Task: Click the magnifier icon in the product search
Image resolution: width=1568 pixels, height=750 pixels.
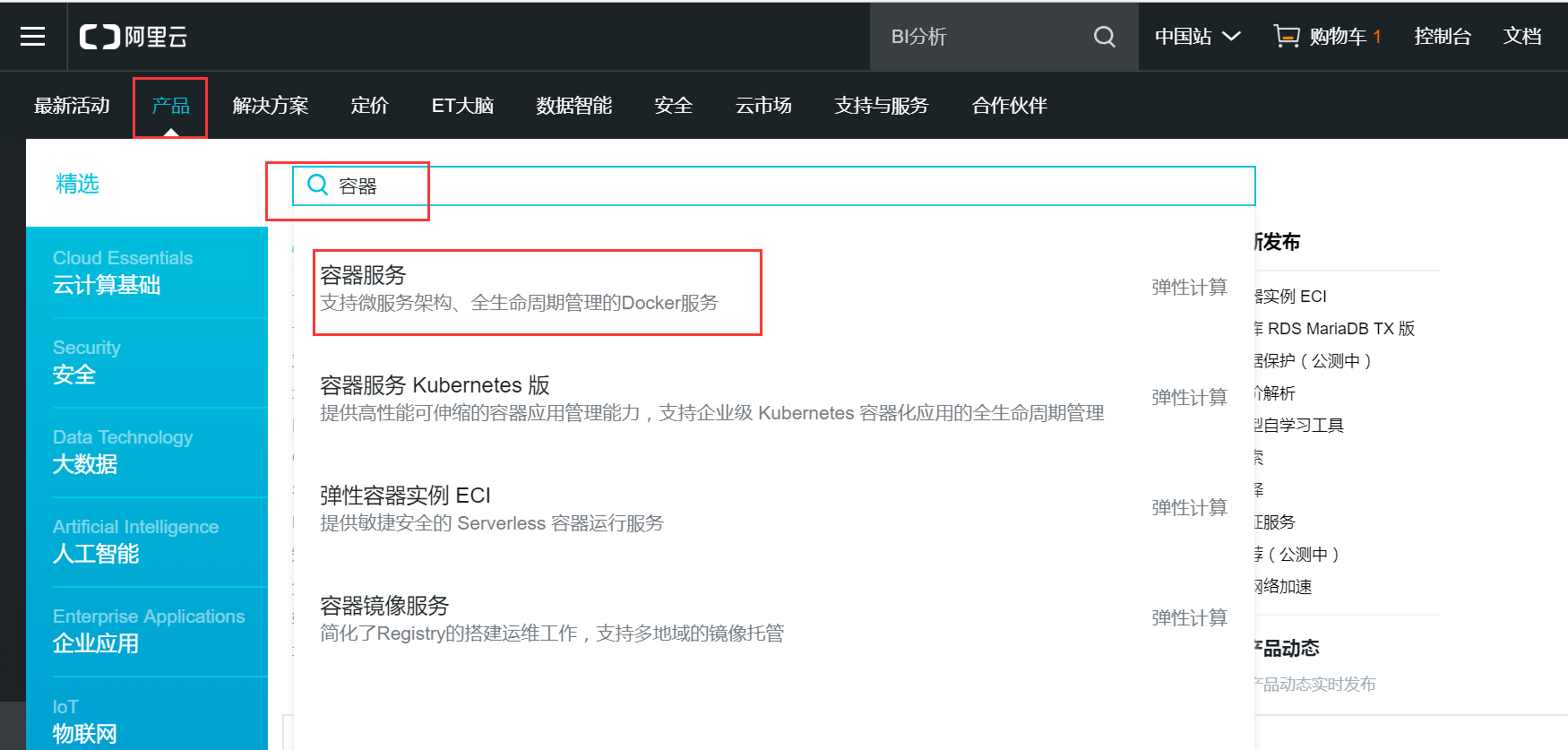Action: pyautogui.click(x=318, y=185)
